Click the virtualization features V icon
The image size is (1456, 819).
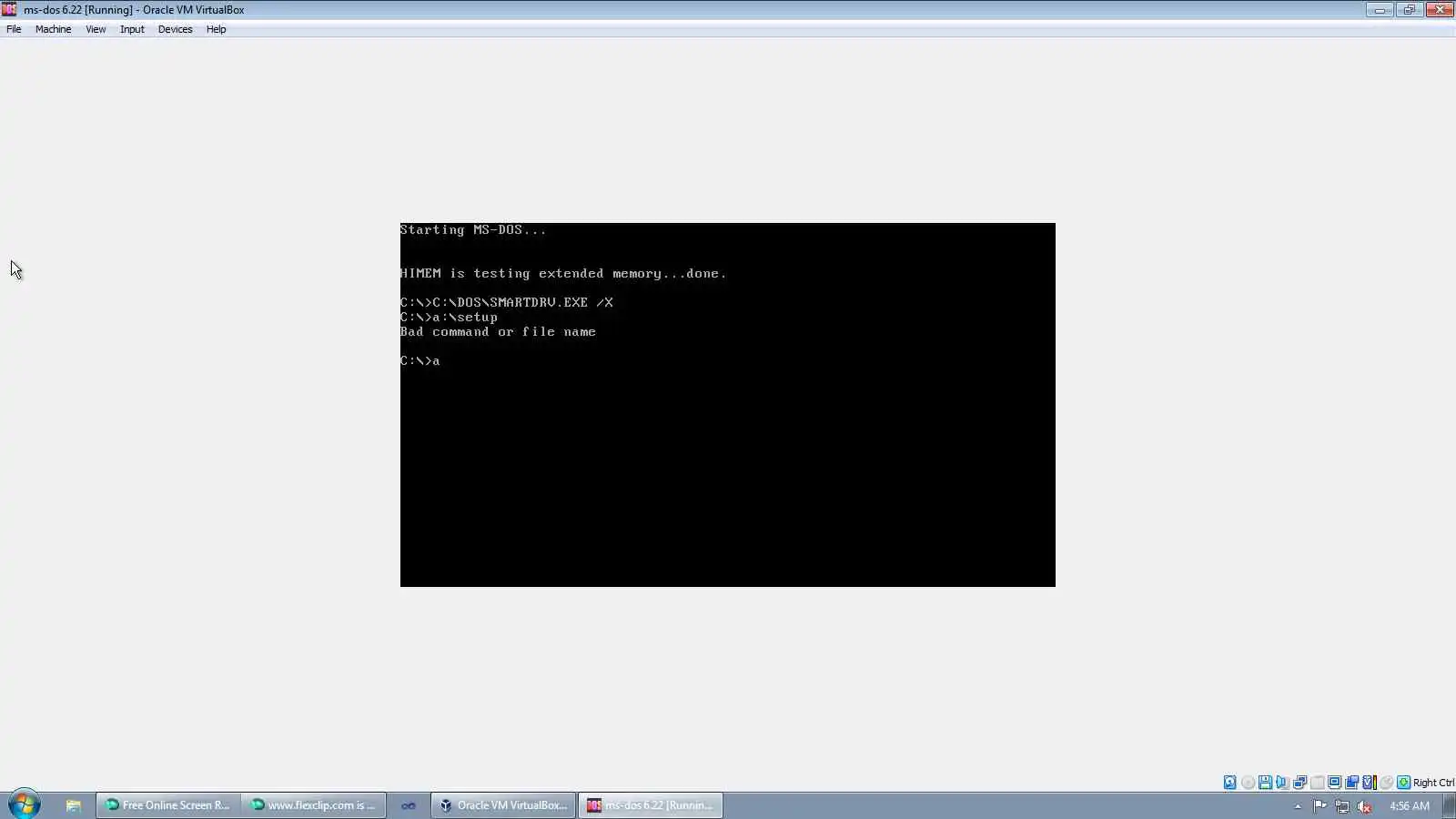1369,783
